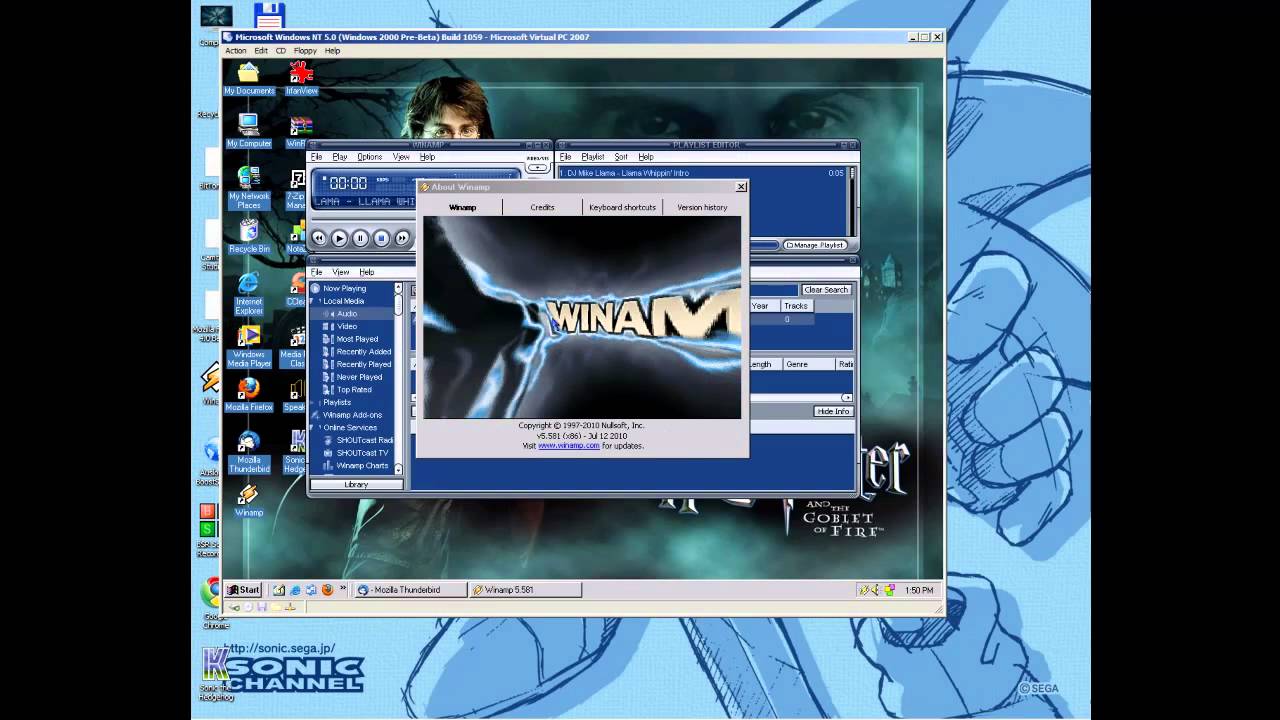Close the About Winamp dialog
The height and width of the screenshot is (720, 1280).
coord(741,187)
